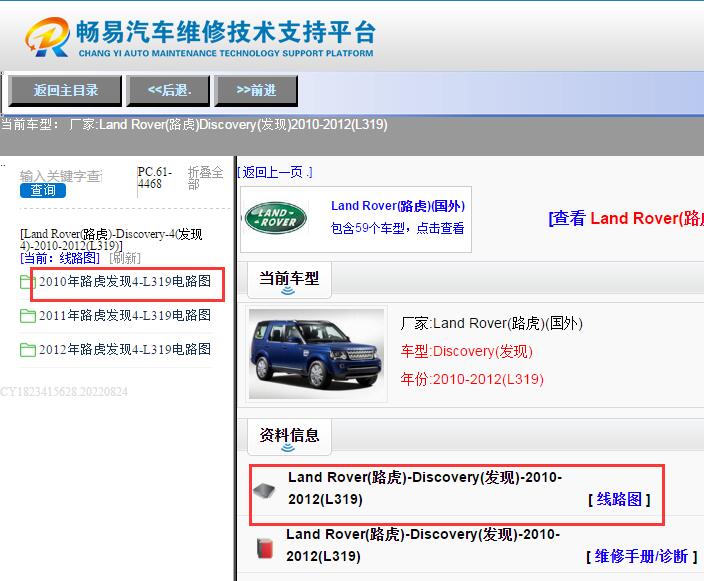Focus the keyword search input field
The width and height of the screenshot is (704, 581).
61,176
